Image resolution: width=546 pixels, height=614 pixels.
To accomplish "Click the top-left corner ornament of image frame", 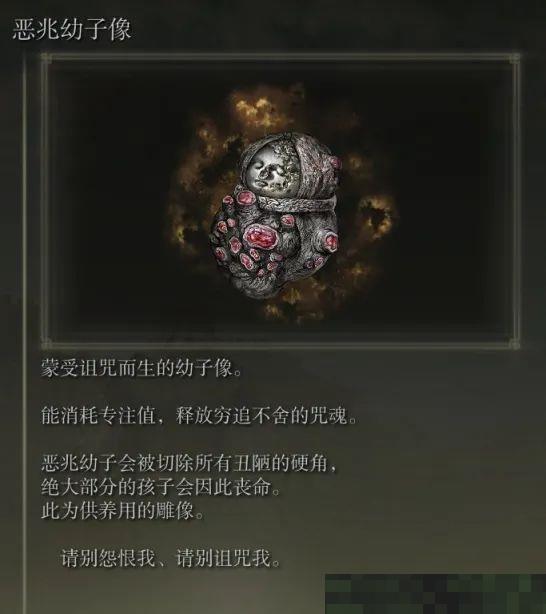I will [x=47, y=58].
